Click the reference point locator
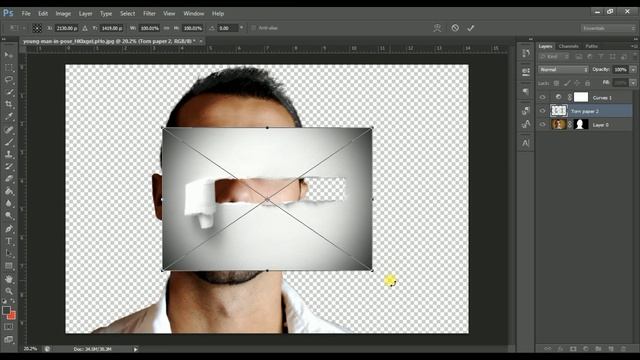 pos(37,28)
